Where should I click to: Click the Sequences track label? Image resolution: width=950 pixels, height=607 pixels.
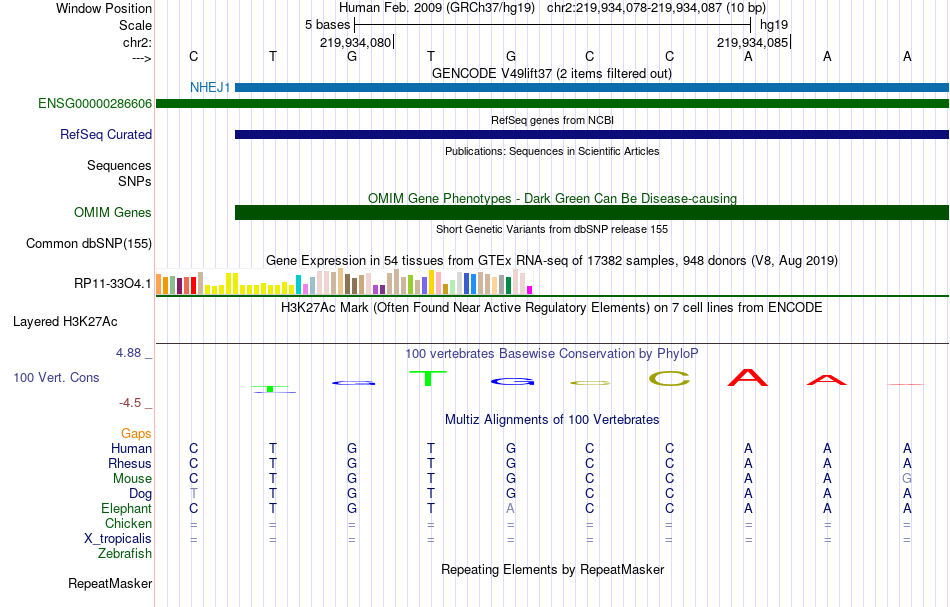pyautogui.click(x=119, y=165)
